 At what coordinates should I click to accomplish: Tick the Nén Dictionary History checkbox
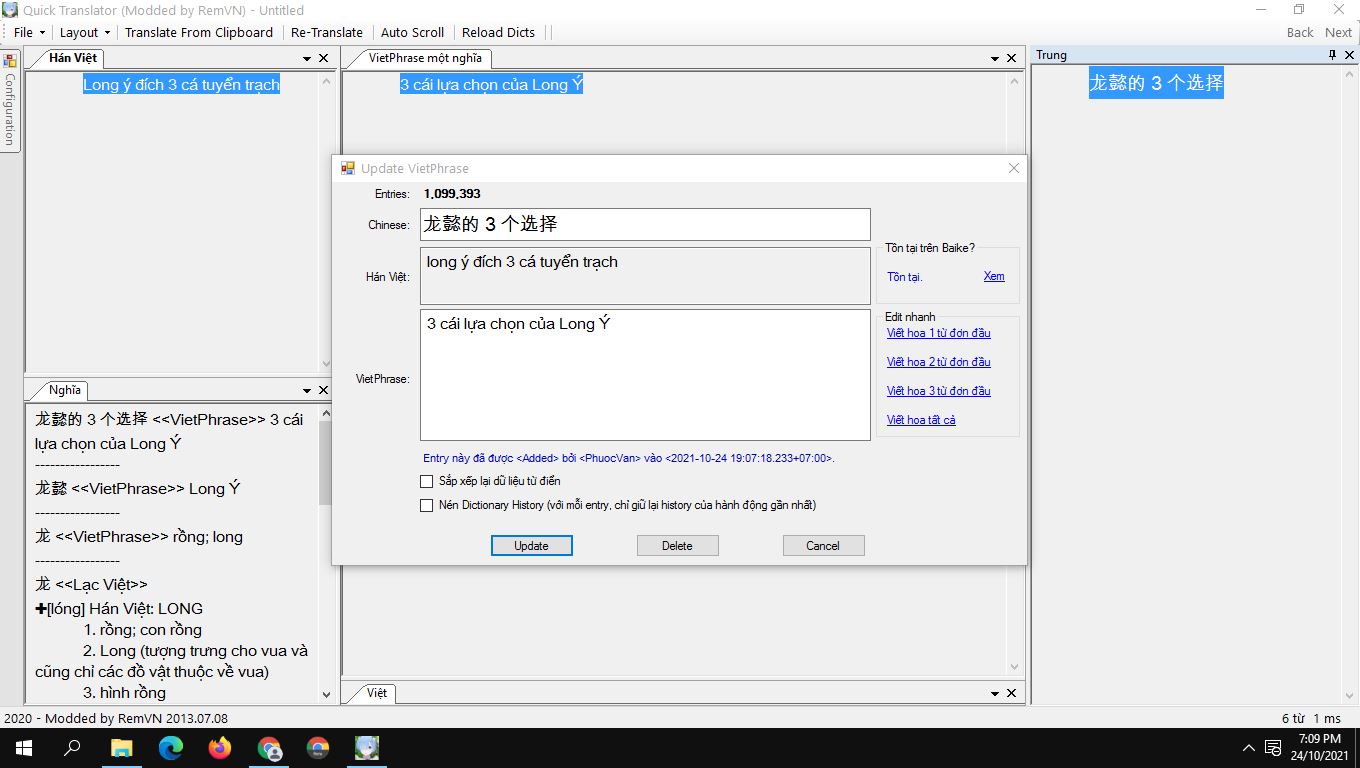427,506
